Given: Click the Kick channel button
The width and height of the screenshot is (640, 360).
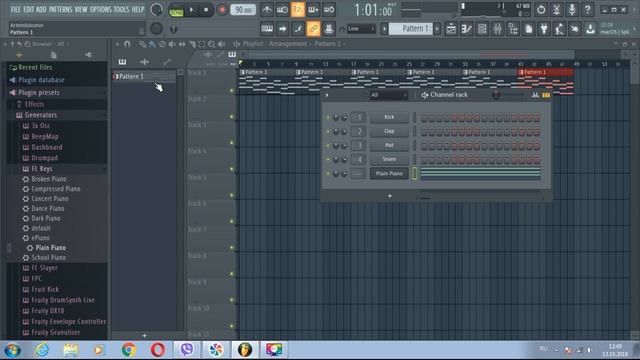Looking at the screenshot, I should [389, 117].
